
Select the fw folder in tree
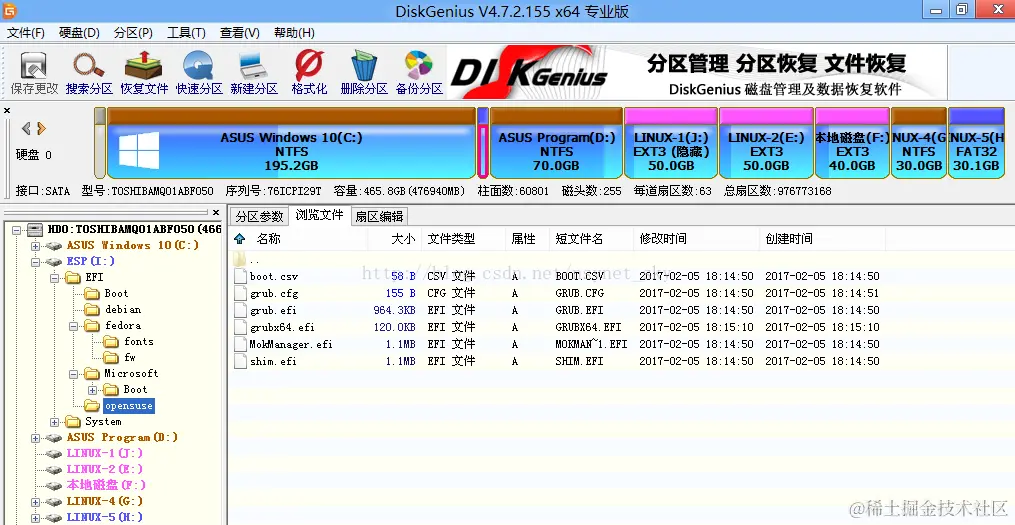click(x=130, y=357)
